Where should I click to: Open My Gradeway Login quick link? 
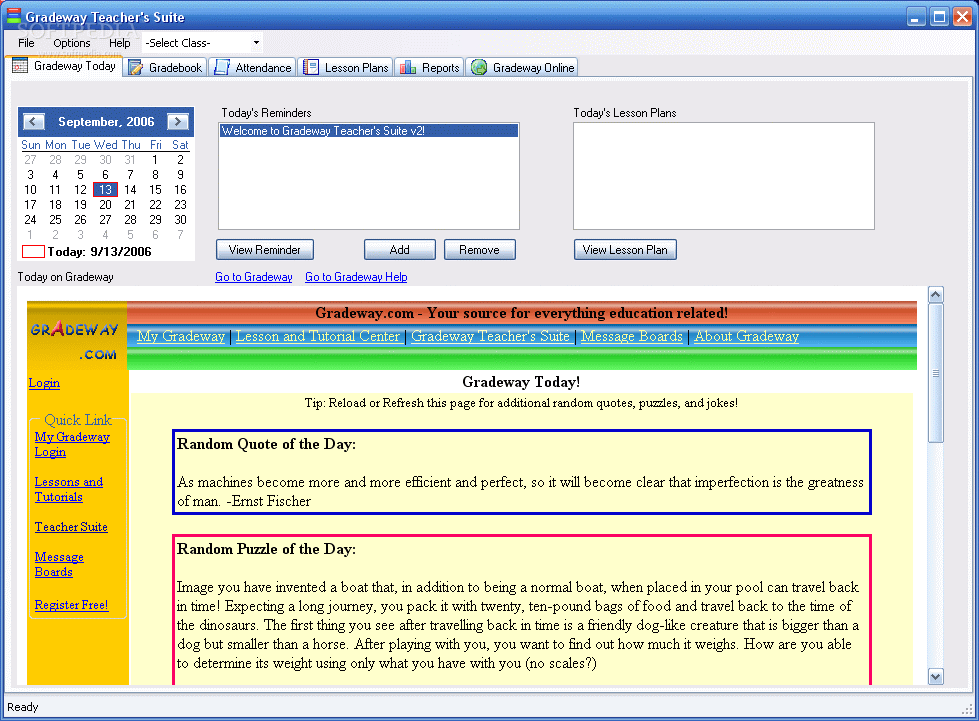tap(72, 444)
